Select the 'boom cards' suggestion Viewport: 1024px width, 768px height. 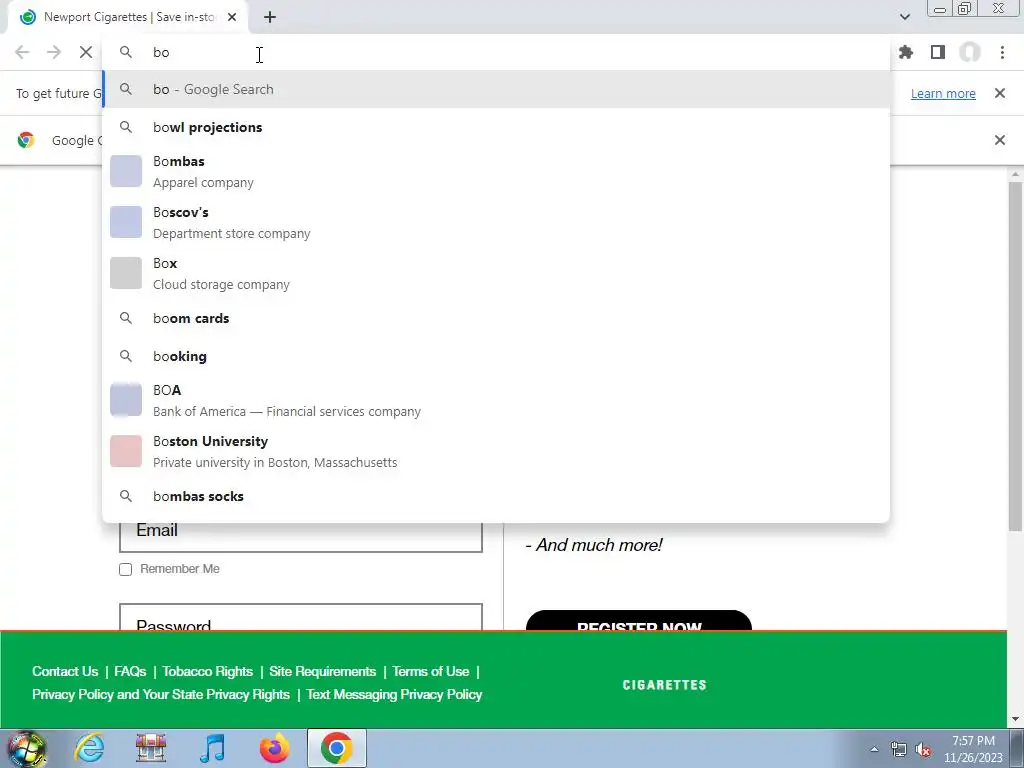pos(496,318)
